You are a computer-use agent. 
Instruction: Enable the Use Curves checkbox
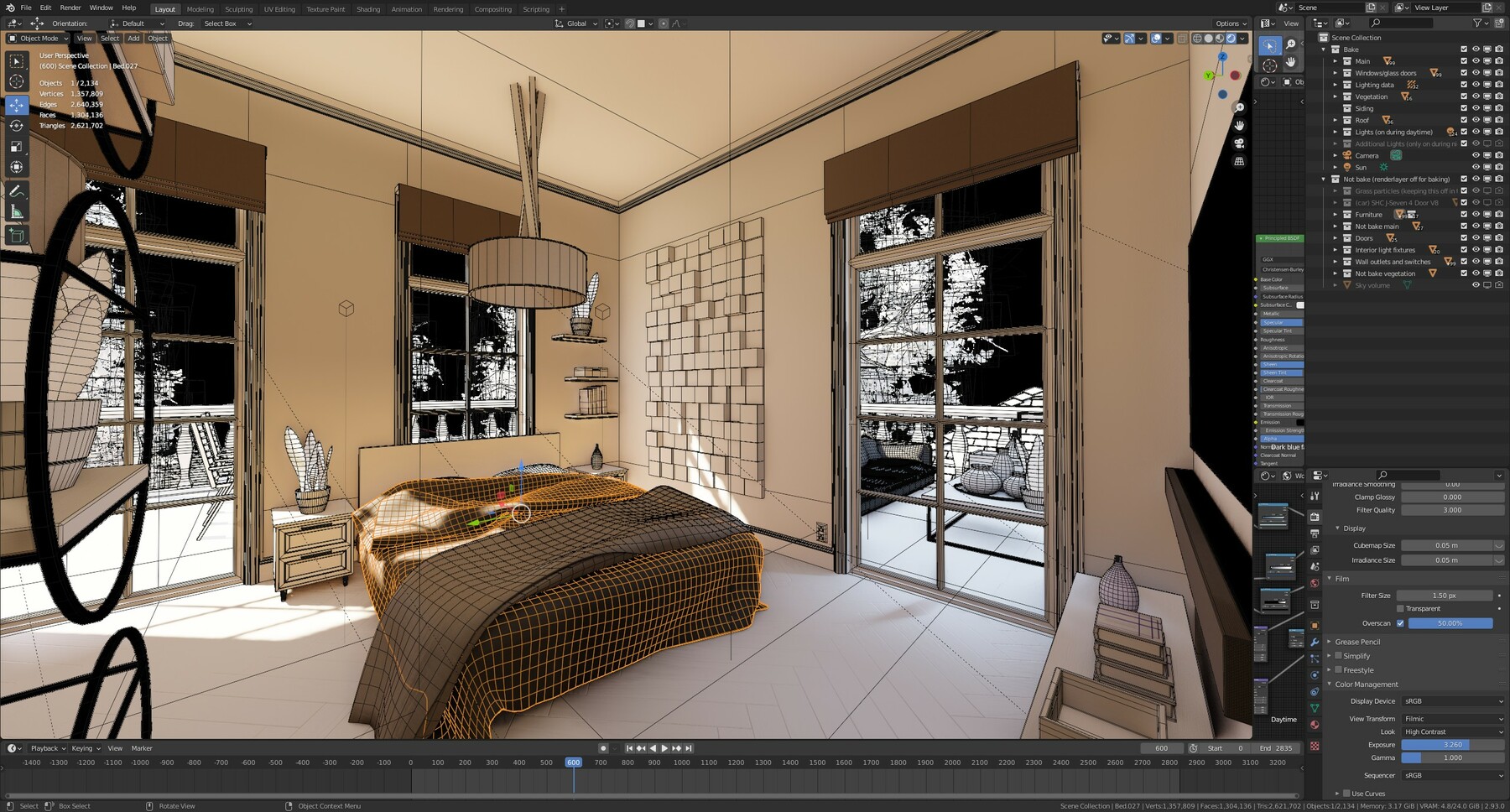tap(1346, 794)
